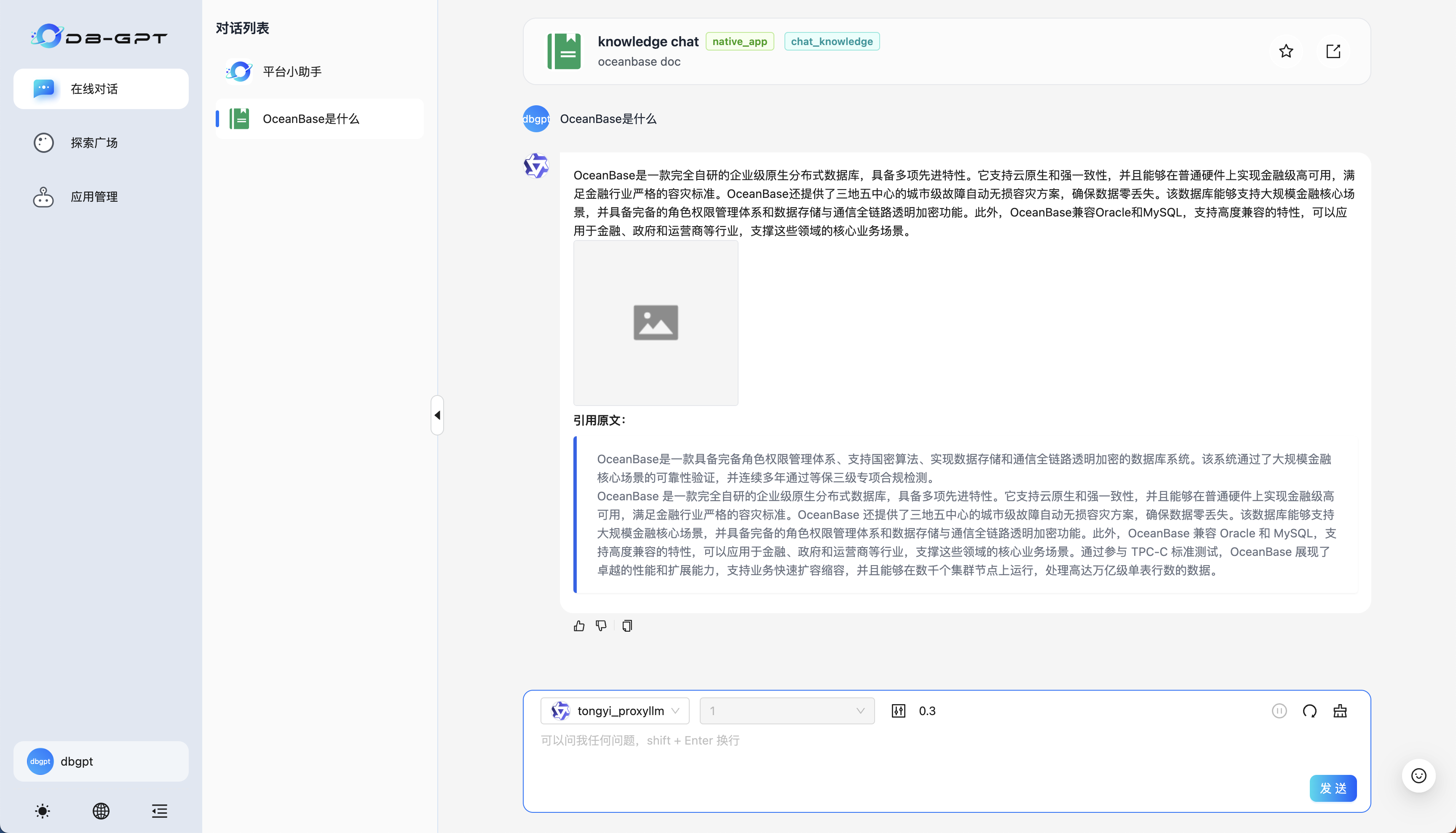Toggle the light theme sun icon
The width and height of the screenshot is (1456, 833).
43,811
